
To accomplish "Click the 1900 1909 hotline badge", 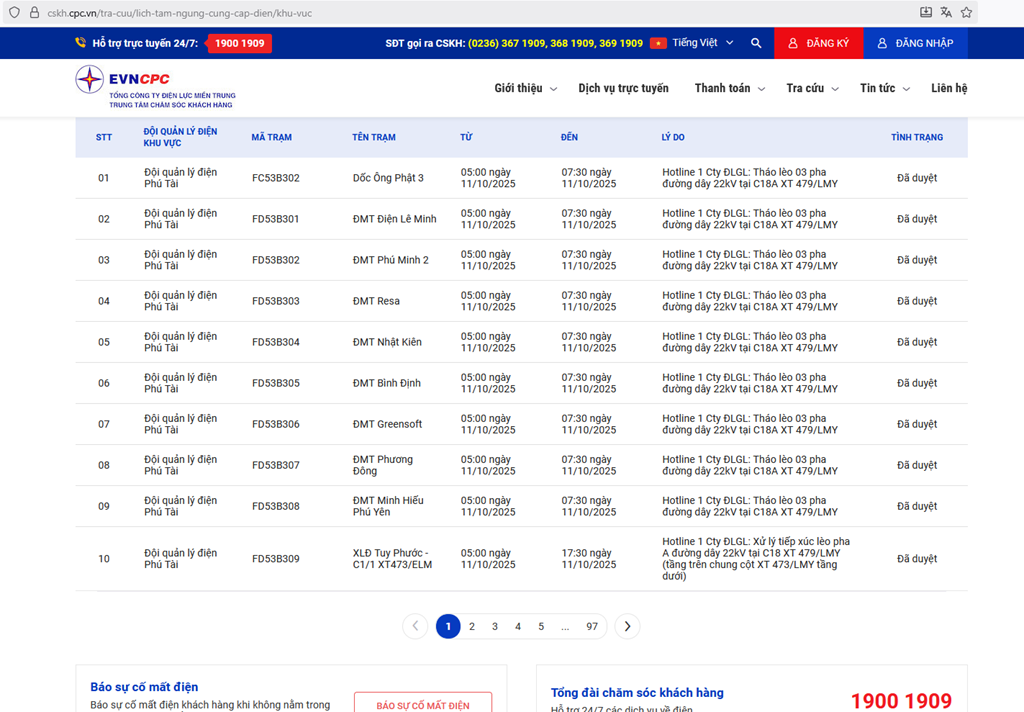I will pos(239,43).
